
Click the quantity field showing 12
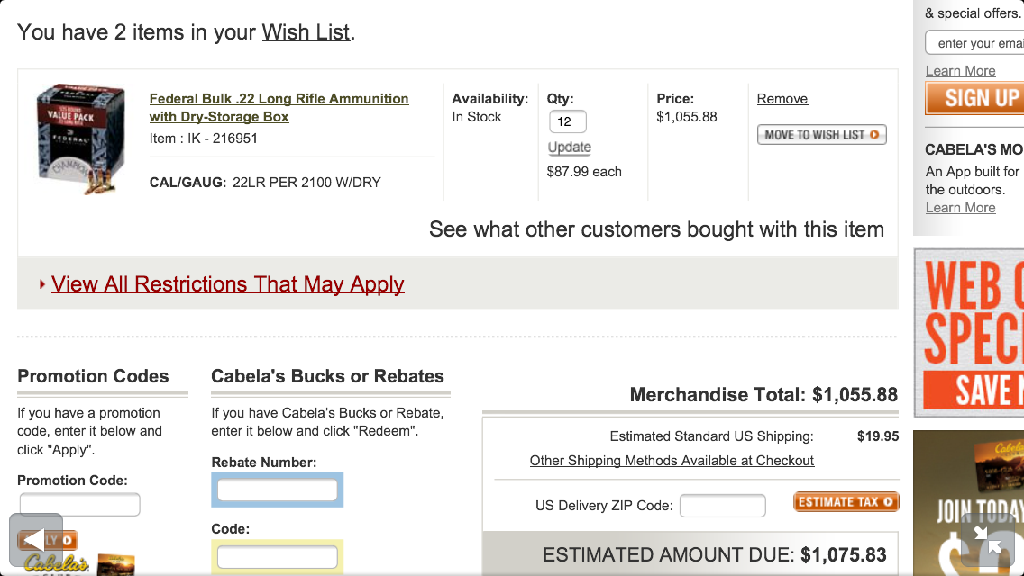pyautogui.click(x=568, y=121)
